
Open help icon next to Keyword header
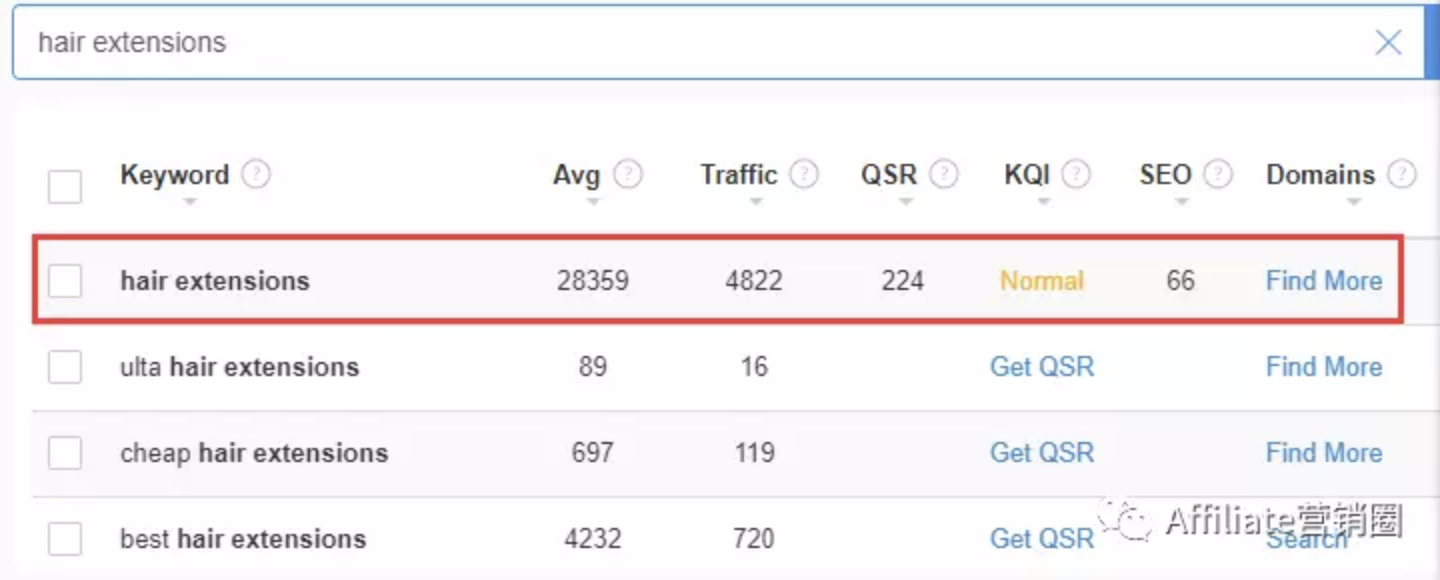(256, 175)
